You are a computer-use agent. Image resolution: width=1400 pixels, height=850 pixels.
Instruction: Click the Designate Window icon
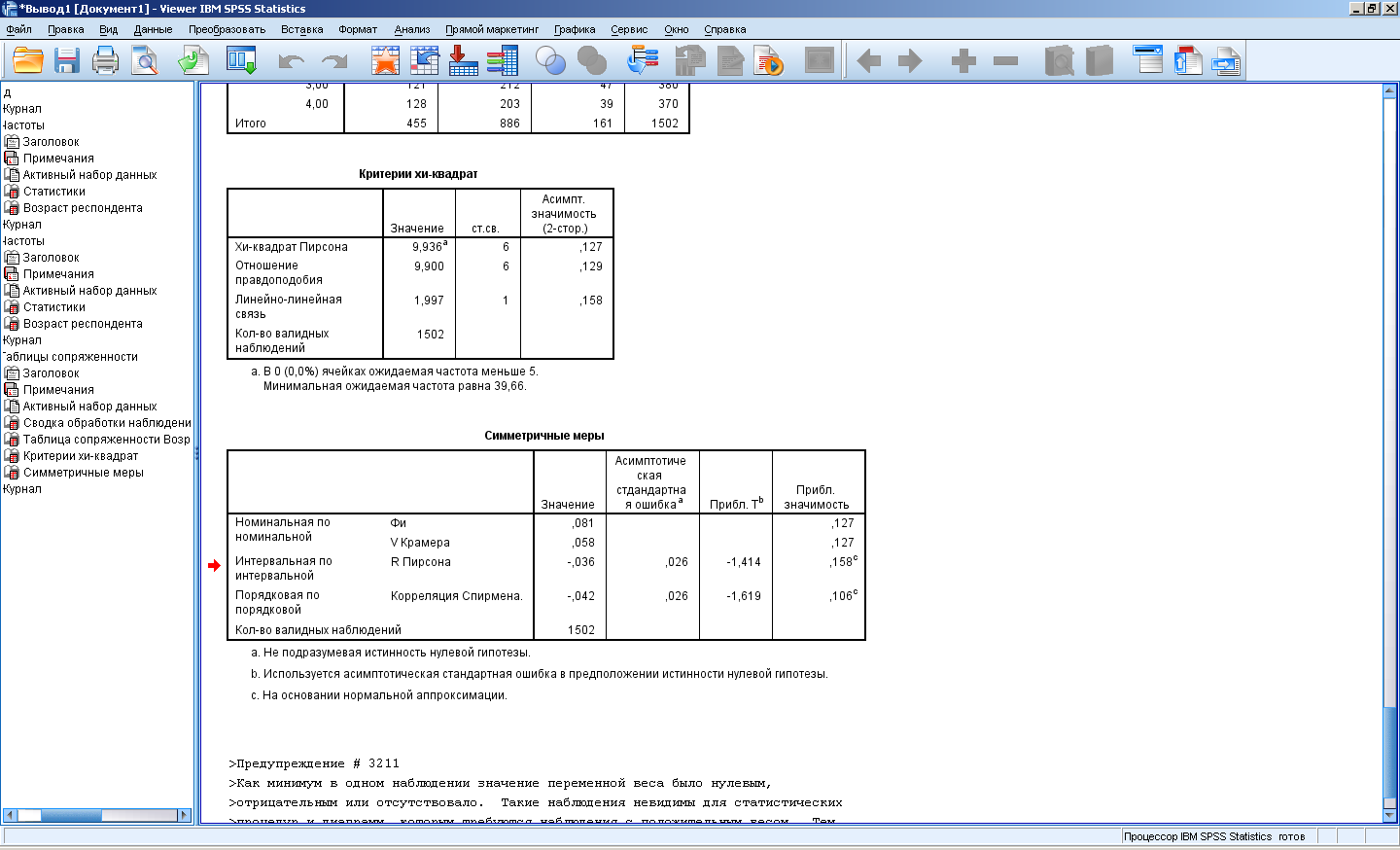click(x=820, y=61)
